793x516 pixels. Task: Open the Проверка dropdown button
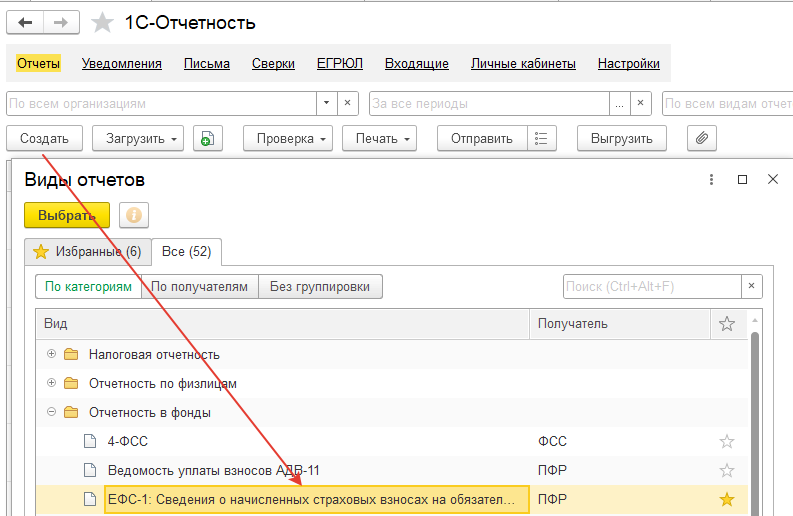[x=288, y=138]
